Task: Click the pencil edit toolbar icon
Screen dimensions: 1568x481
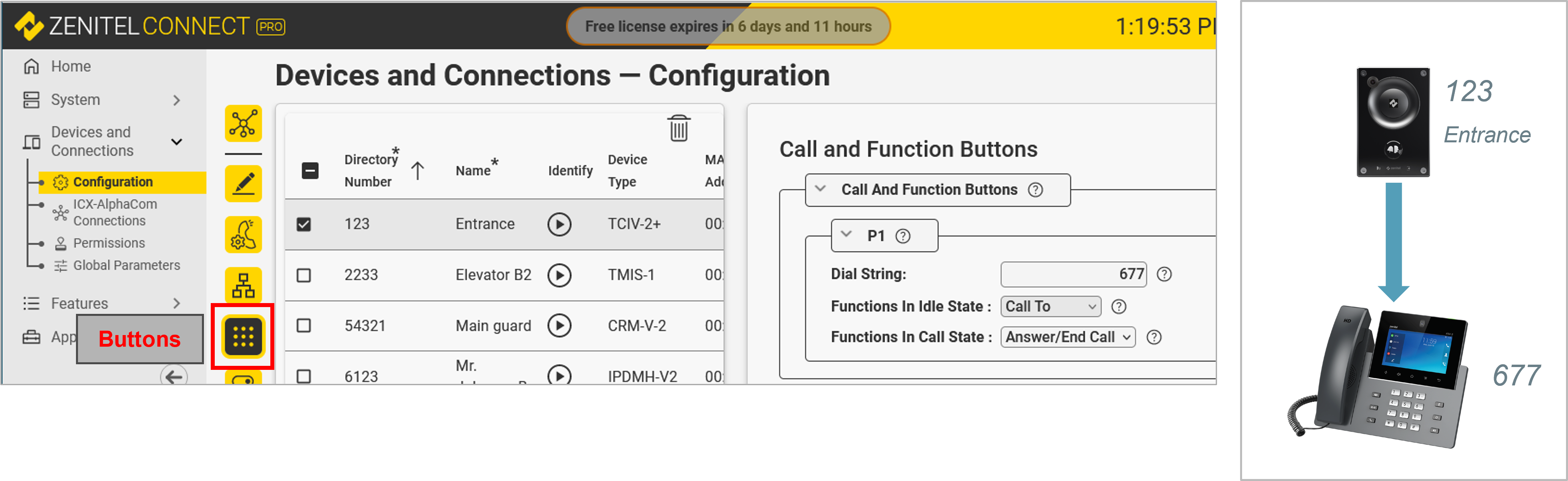Action: coord(243,183)
